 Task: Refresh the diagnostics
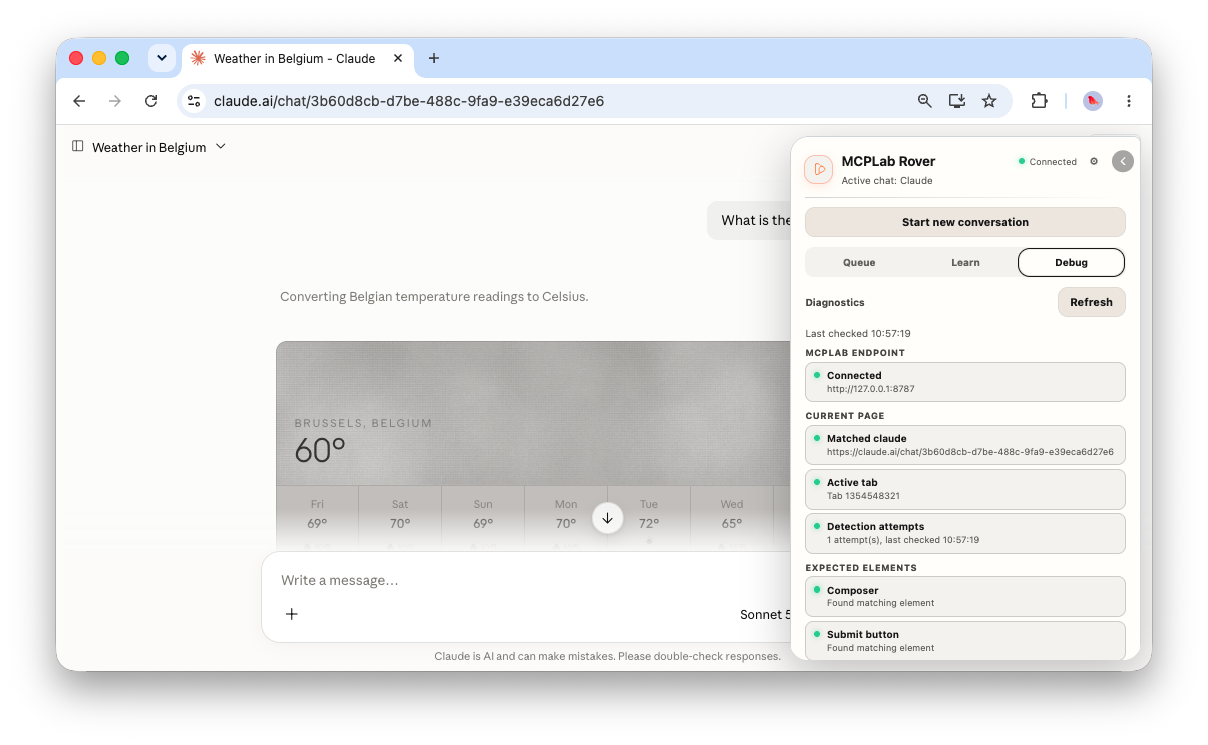pyautogui.click(x=1091, y=302)
